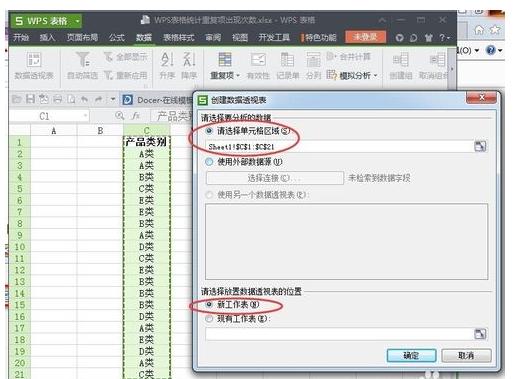Switch to the 审阅 ribbon tab
Screen dimensions: 527x379
[213, 37]
